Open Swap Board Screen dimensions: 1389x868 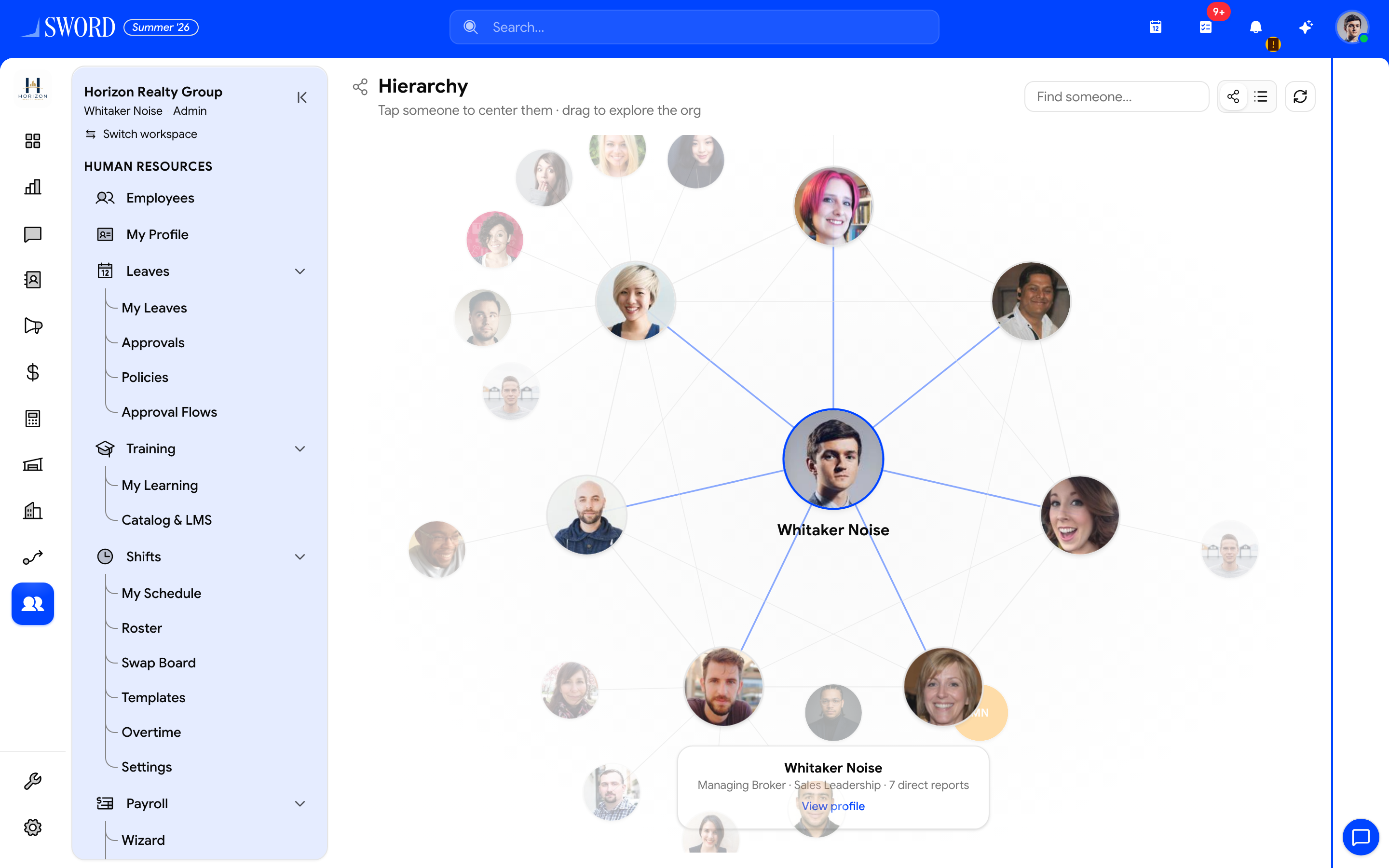point(158,663)
